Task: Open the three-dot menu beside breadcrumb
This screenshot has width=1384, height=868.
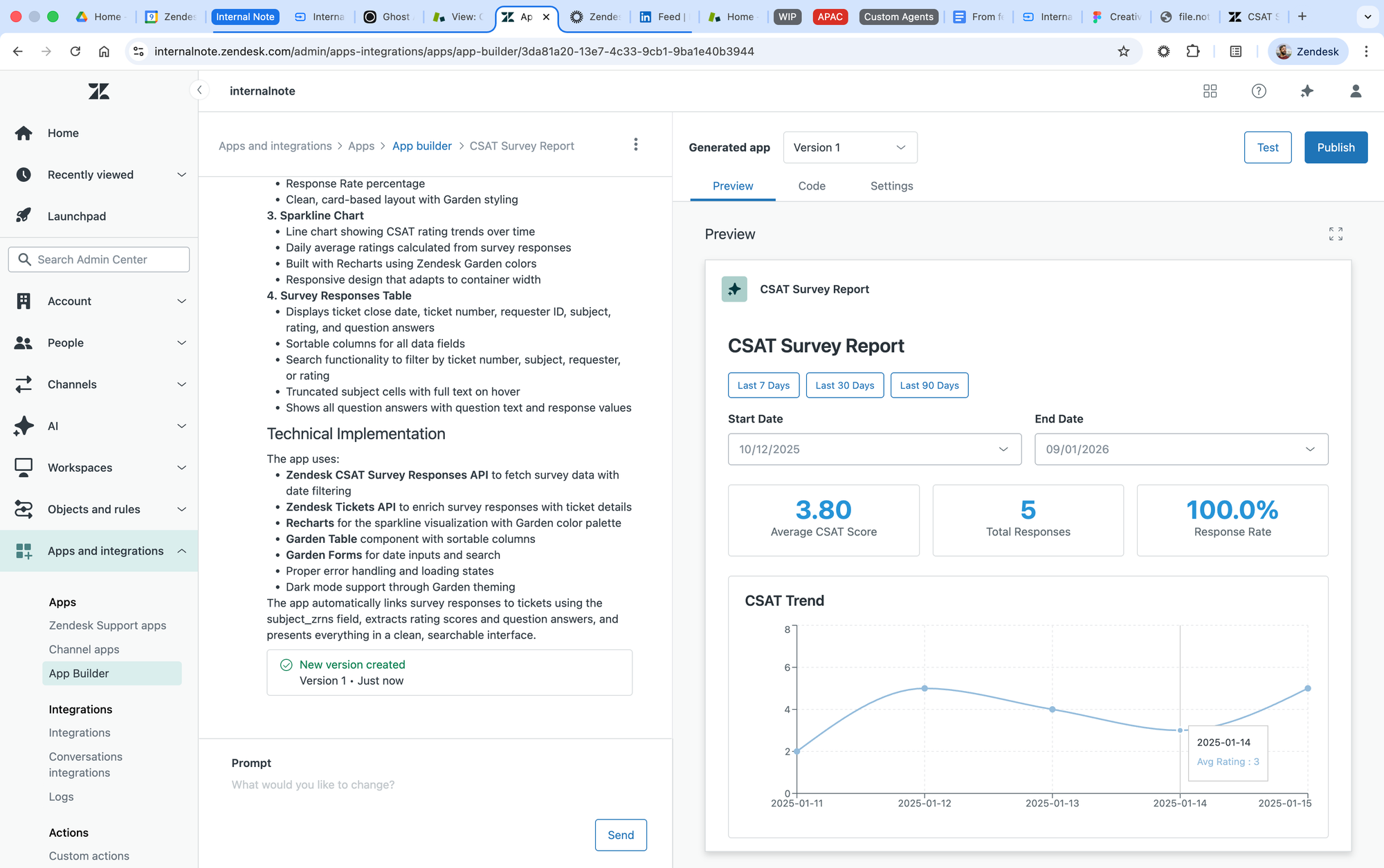Action: coord(635,145)
